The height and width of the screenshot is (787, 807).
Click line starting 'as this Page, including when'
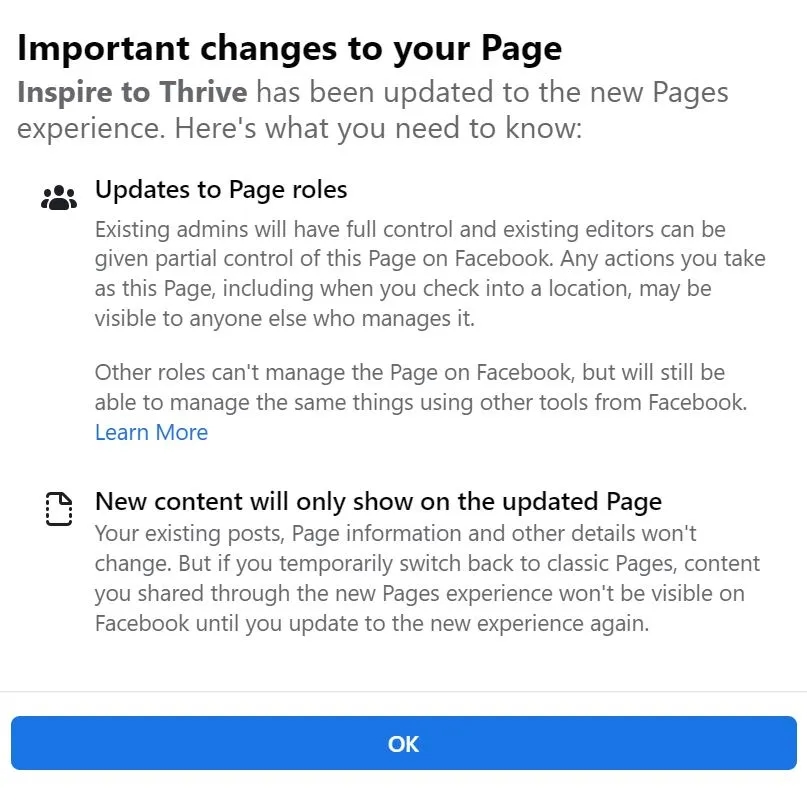click(403, 289)
